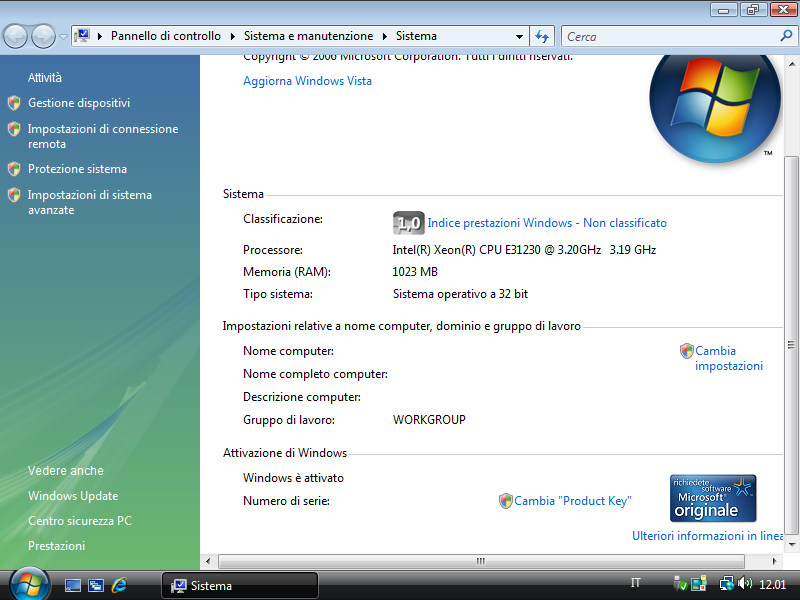Click network connection tray icon
Viewport: 800px width, 600px height.
click(726, 584)
